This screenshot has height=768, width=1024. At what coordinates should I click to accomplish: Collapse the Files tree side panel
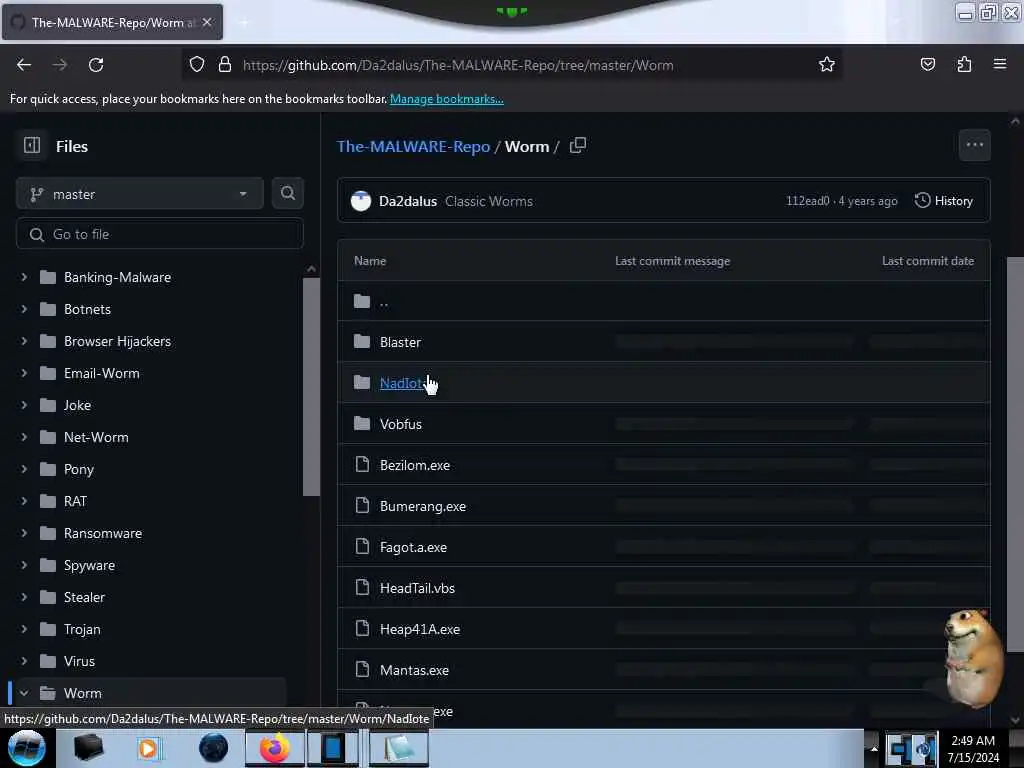(31, 146)
